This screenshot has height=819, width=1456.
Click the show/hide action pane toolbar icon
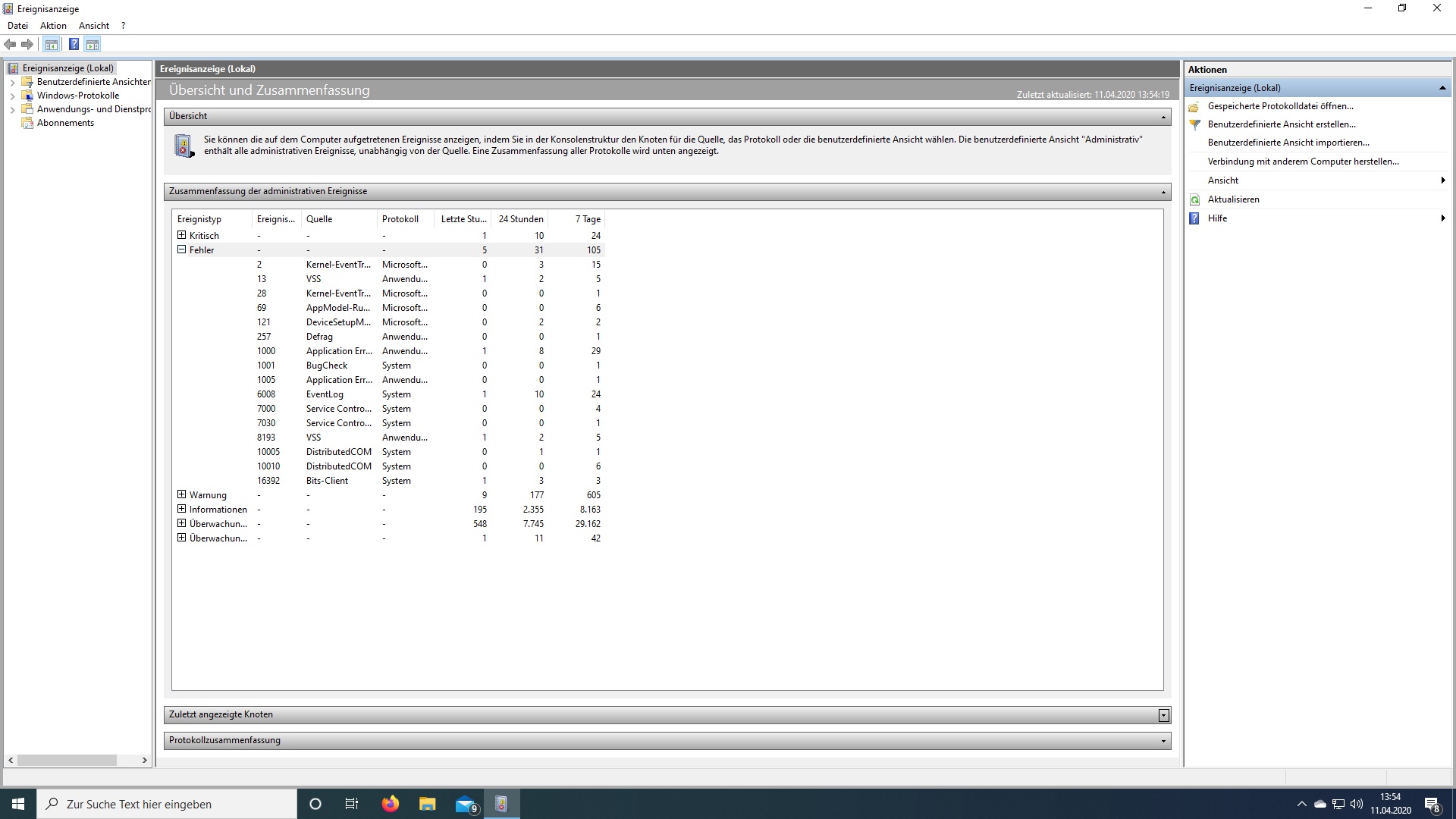pos(93,44)
